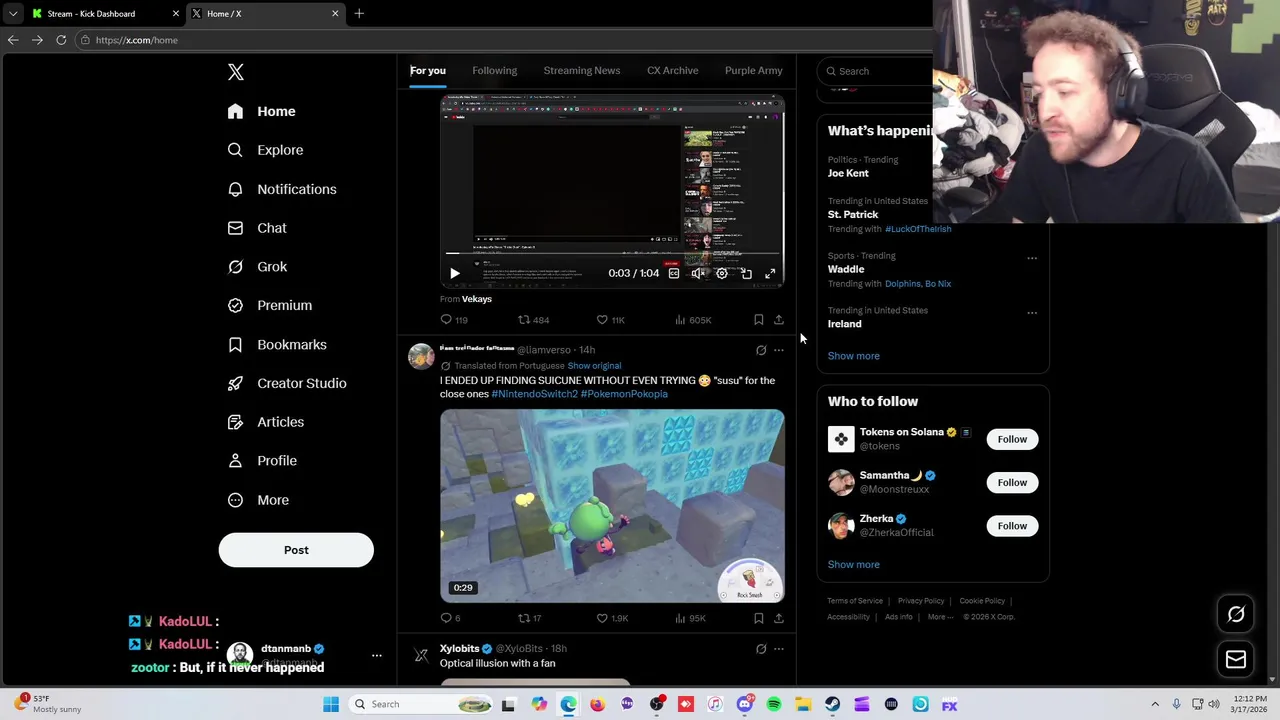Switch to the For you tab
Screen dimensions: 1280x720
click(428, 71)
